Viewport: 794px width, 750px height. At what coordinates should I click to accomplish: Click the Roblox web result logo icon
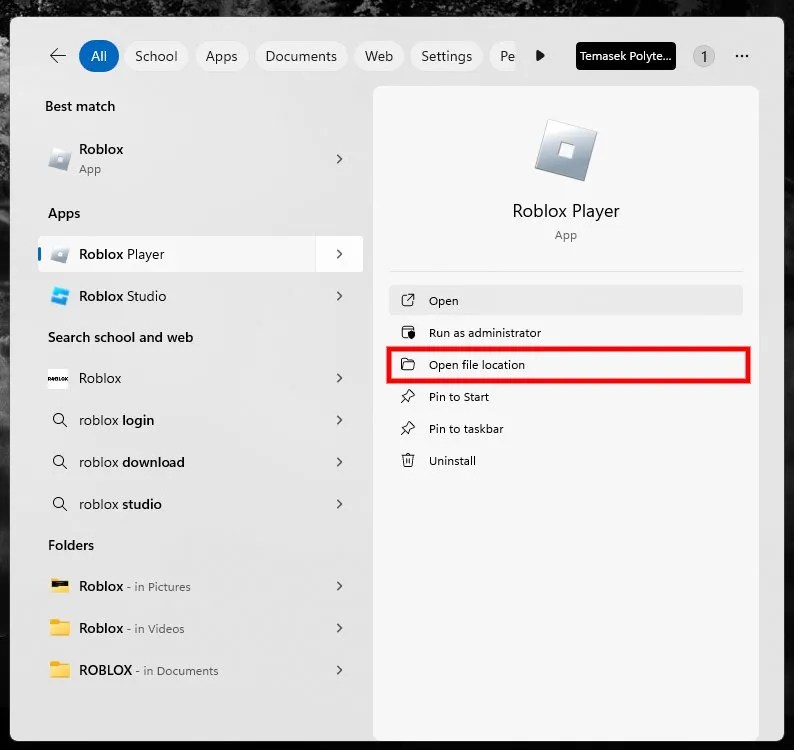click(58, 378)
